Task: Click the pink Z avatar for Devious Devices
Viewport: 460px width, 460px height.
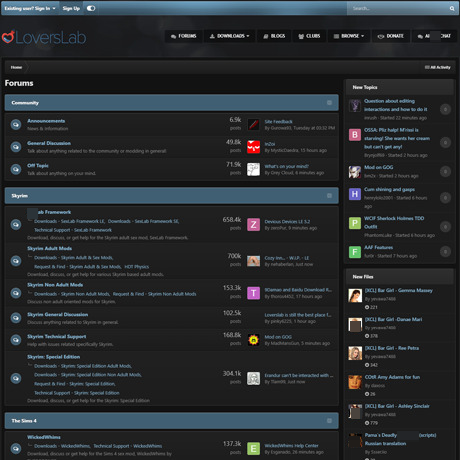Action: click(x=253, y=224)
